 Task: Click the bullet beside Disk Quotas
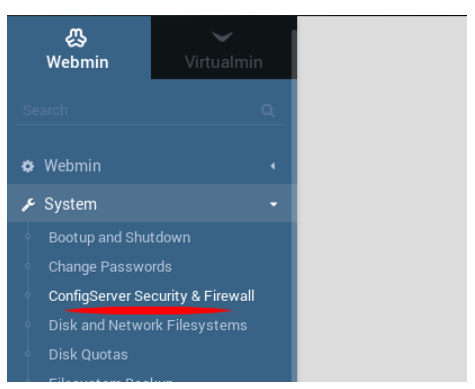(28, 354)
